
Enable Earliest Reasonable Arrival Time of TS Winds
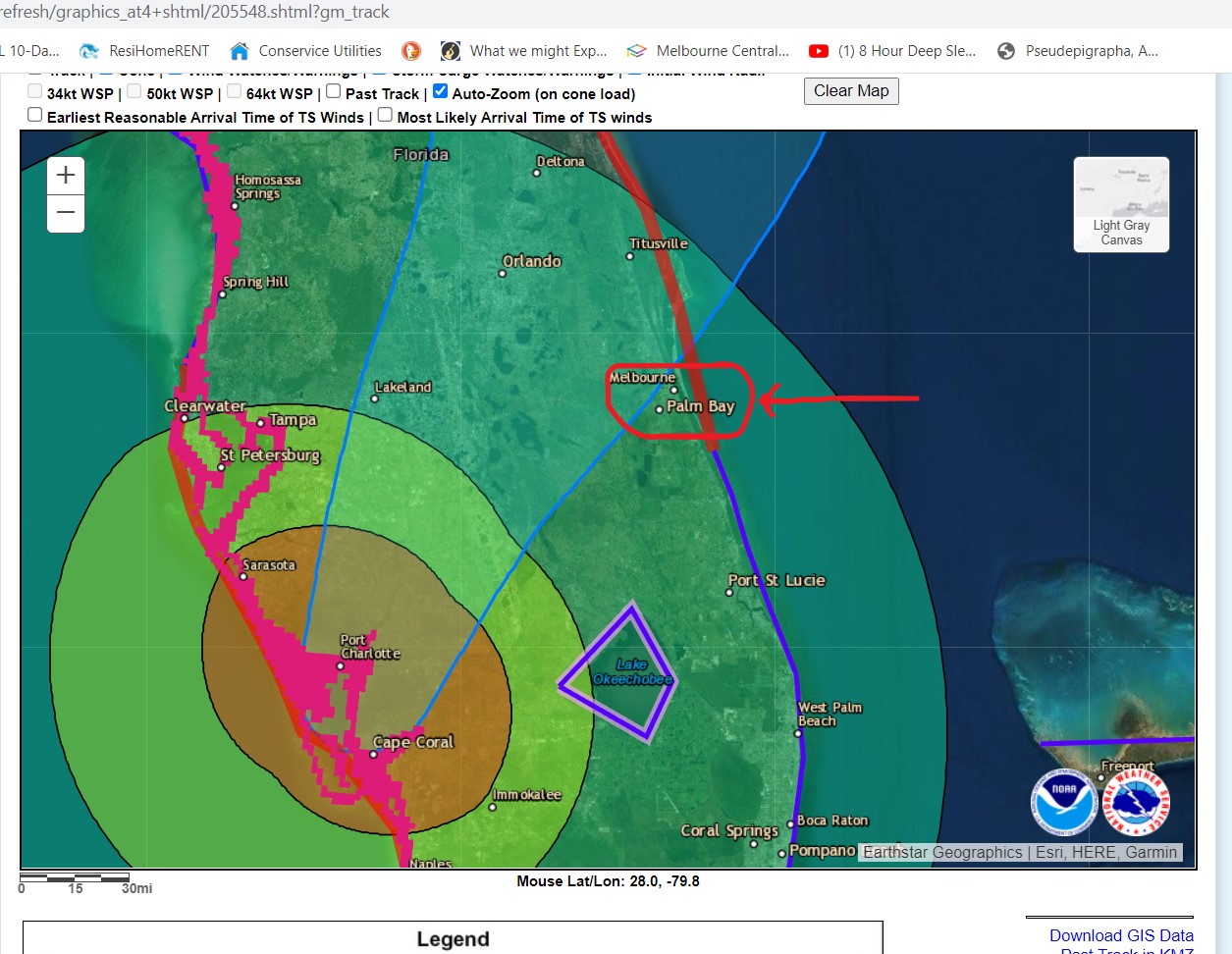35,115
